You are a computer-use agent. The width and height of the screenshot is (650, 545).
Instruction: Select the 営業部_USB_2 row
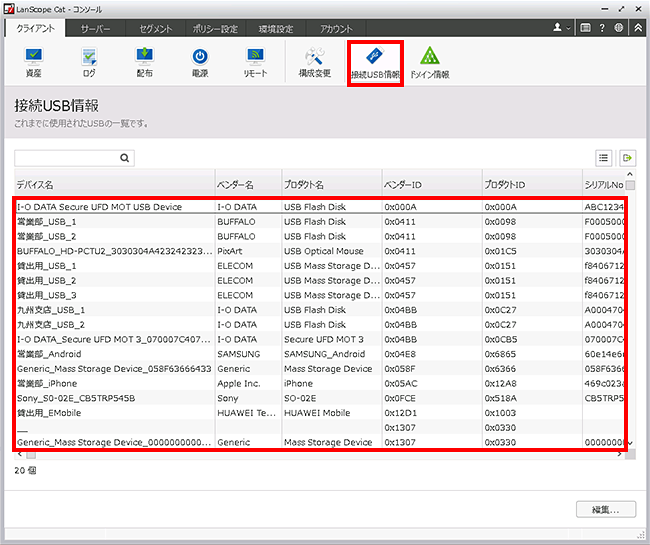[x=320, y=236]
